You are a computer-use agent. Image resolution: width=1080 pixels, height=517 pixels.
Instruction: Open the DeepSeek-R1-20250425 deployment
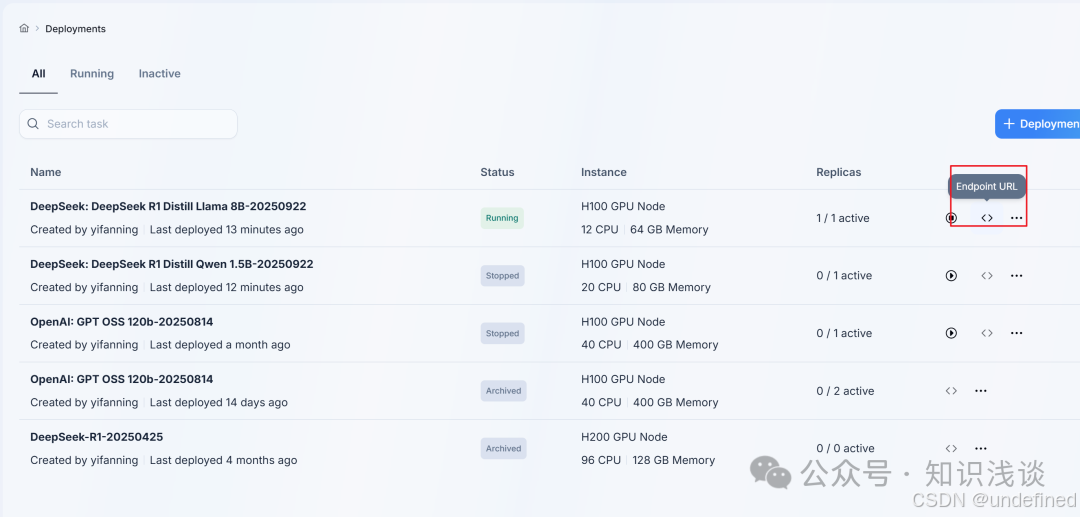pos(96,436)
